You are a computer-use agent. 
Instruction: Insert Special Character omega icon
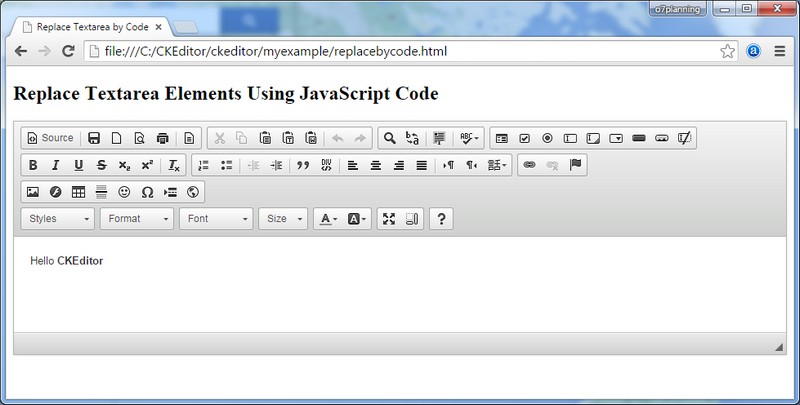[x=147, y=192]
